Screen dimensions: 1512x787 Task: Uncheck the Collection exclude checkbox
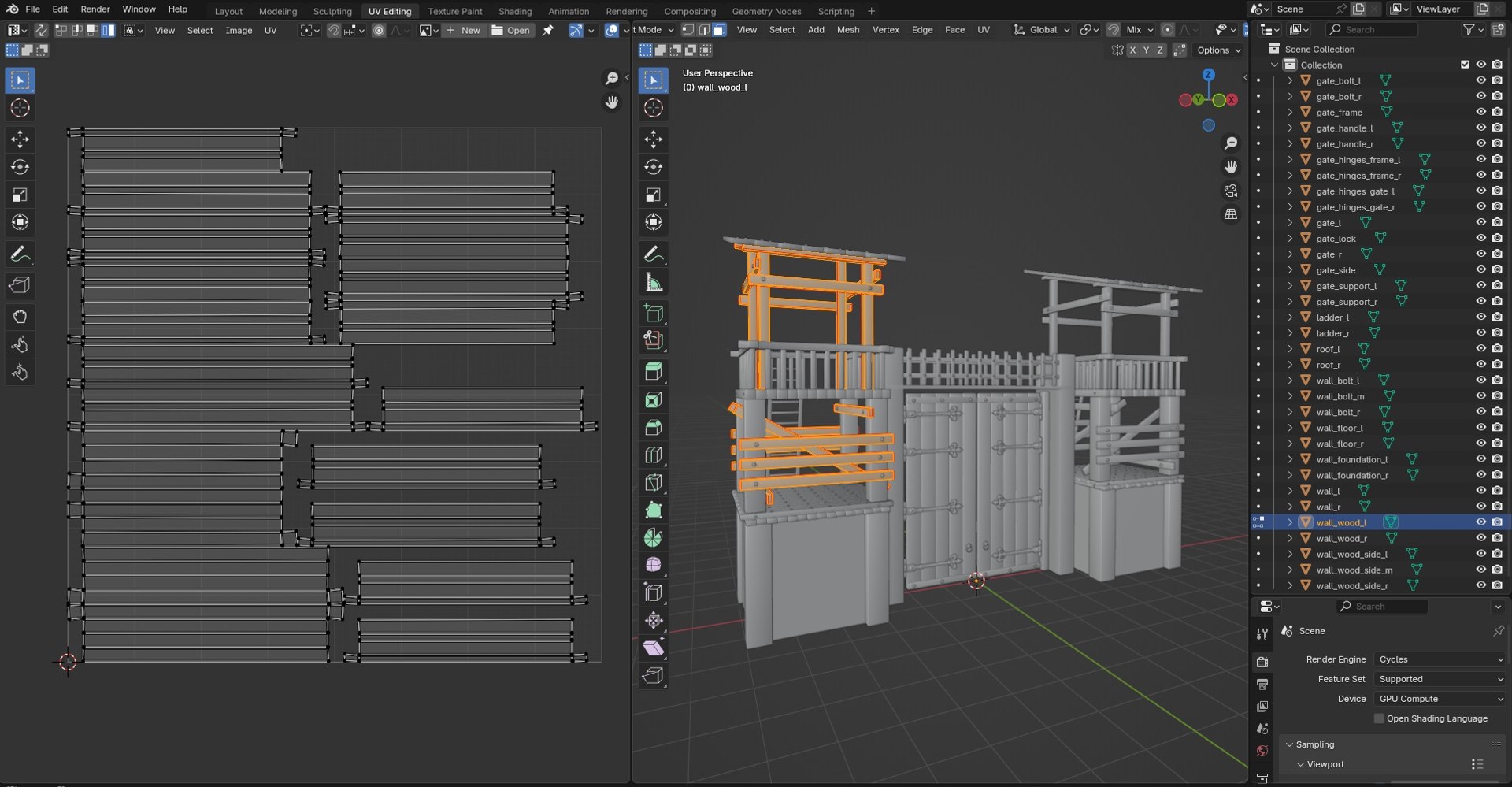pos(1465,65)
